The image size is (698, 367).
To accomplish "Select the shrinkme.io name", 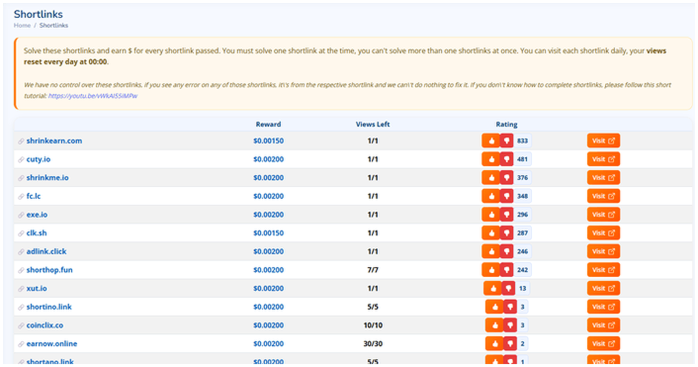I will coord(47,178).
